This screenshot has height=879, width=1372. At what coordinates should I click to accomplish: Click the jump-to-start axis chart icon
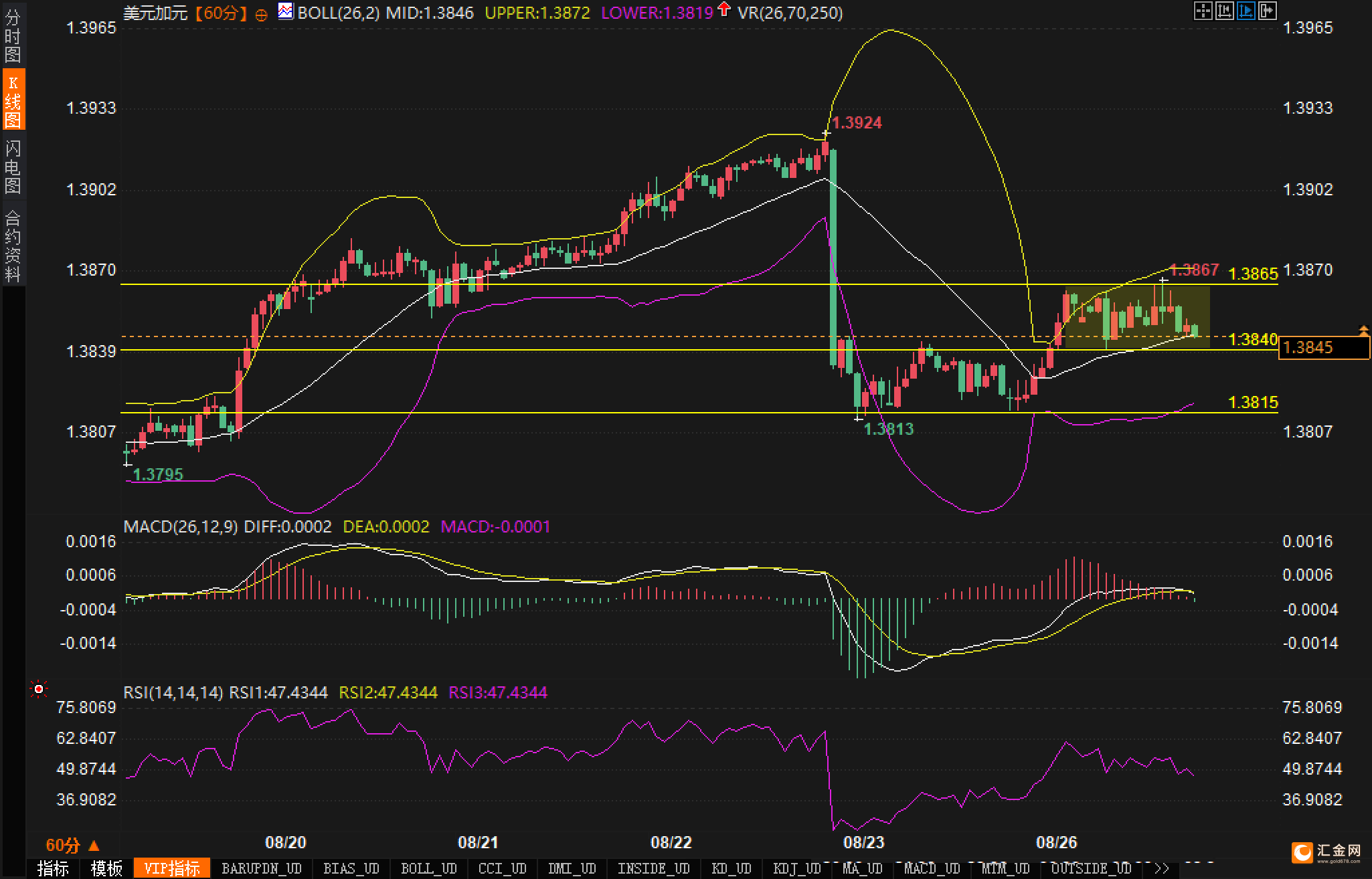point(1224,11)
